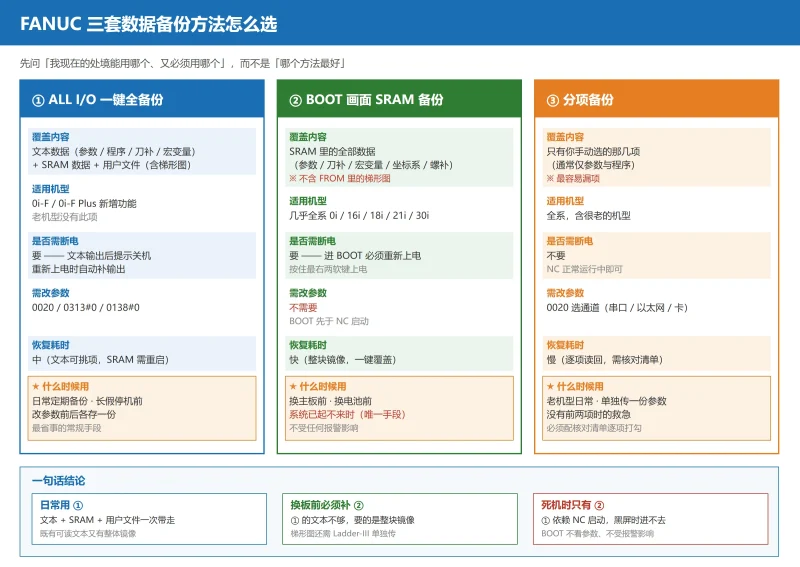The height and width of the screenshot is (567, 800).
Task: Select the note '老机型没有此项'
Action: coord(65,217)
